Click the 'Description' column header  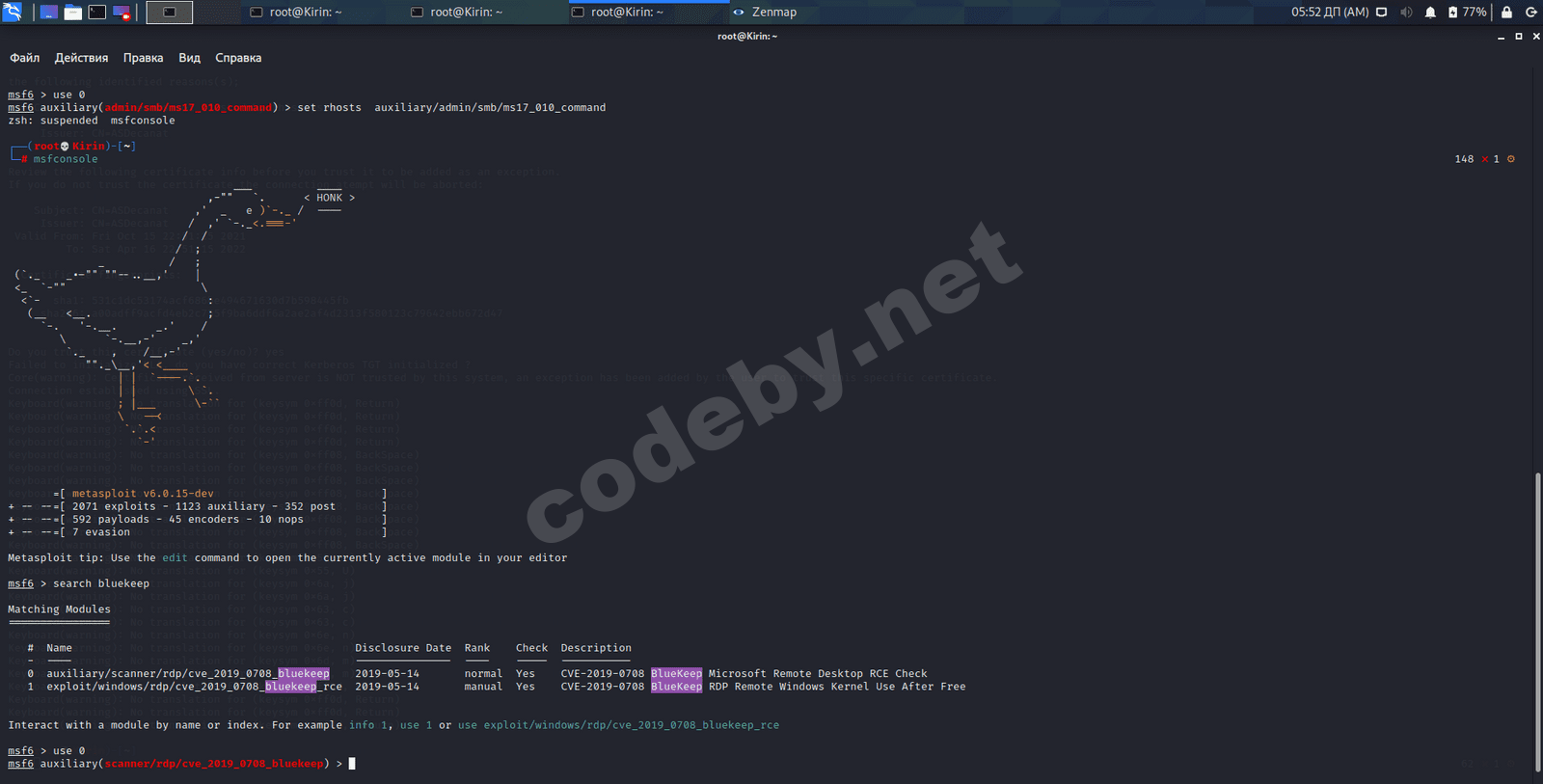coord(596,648)
